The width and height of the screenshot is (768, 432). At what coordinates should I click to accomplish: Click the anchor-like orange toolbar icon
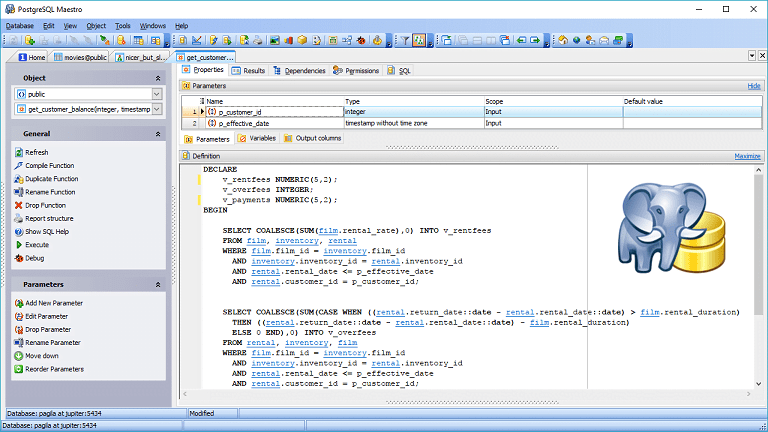click(x=377, y=41)
